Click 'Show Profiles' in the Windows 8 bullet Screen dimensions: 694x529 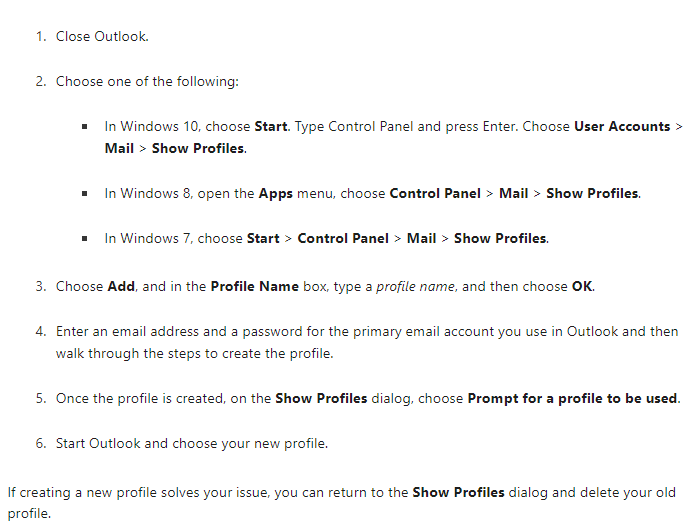tap(592, 193)
